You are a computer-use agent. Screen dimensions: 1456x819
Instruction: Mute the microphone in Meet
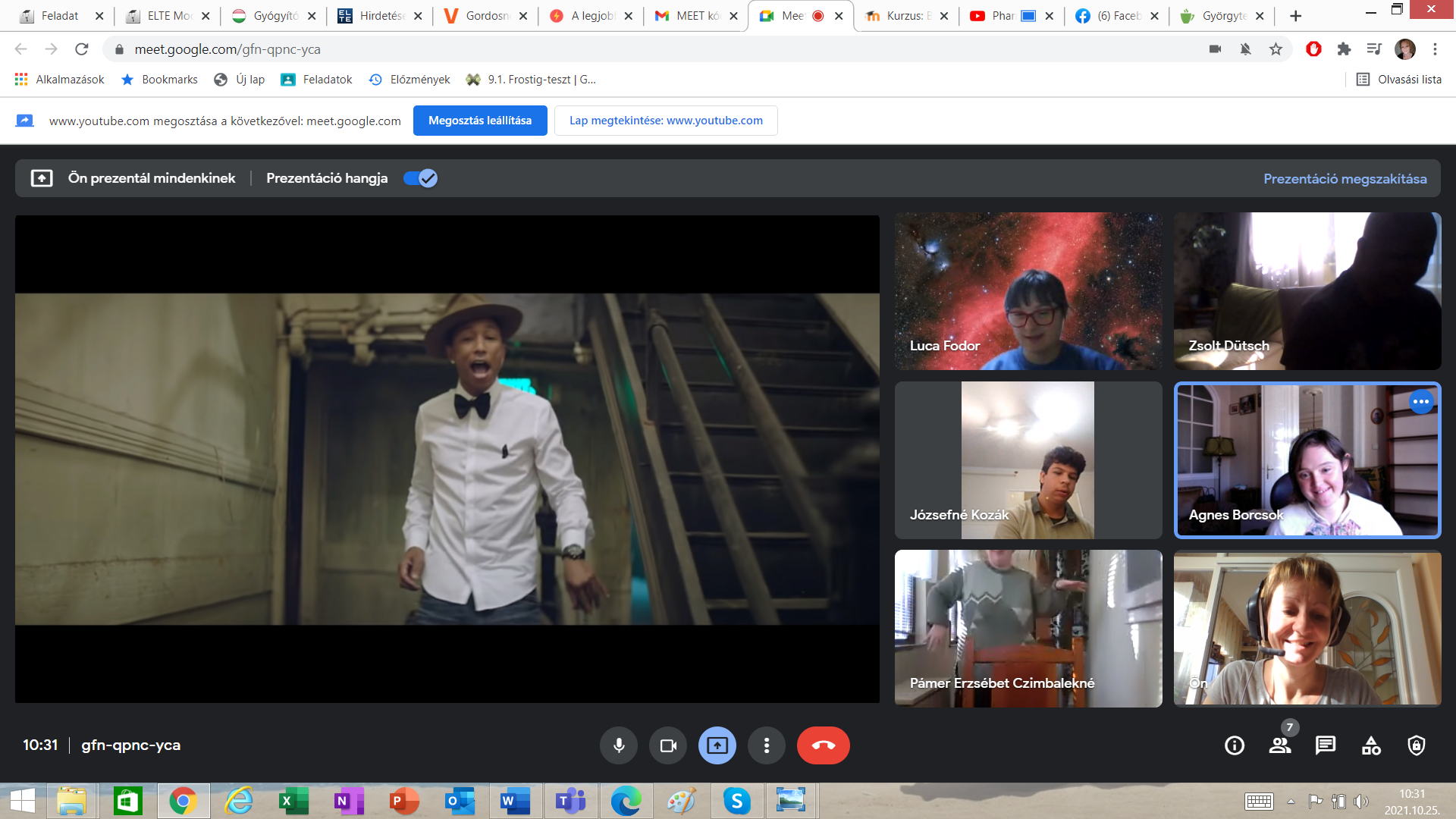tap(619, 745)
